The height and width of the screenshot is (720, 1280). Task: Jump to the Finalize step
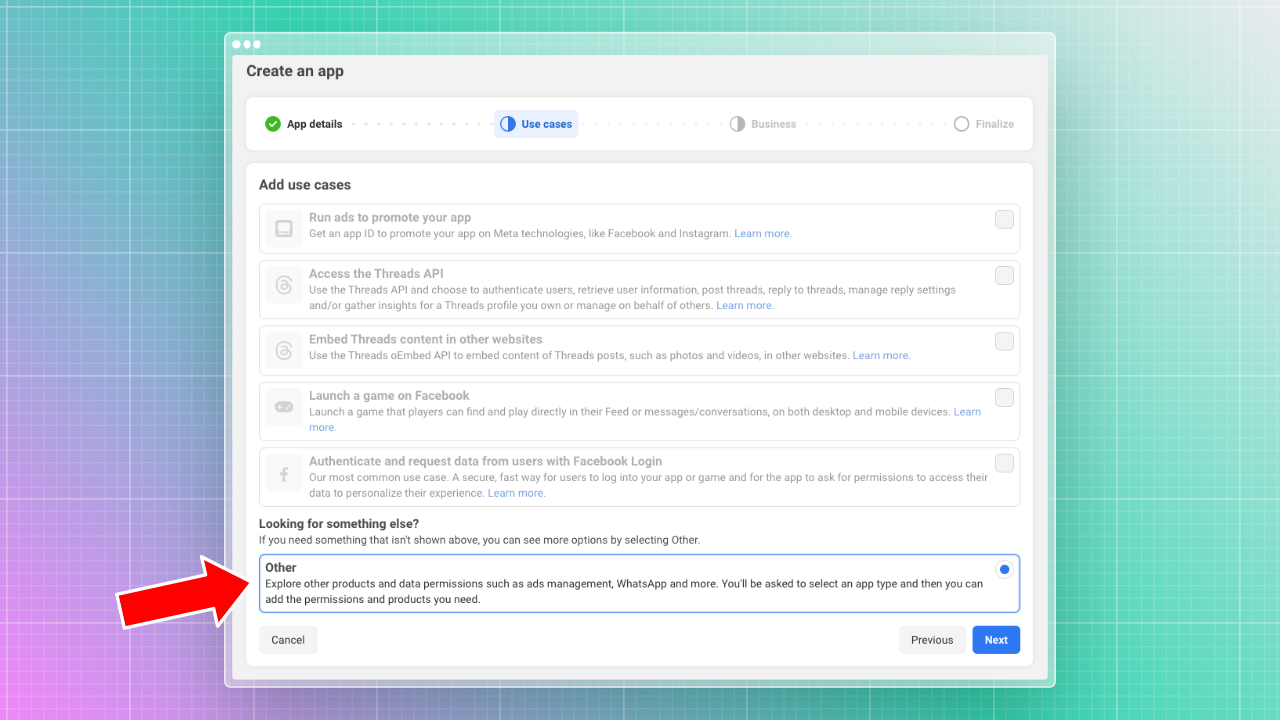point(984,124)
